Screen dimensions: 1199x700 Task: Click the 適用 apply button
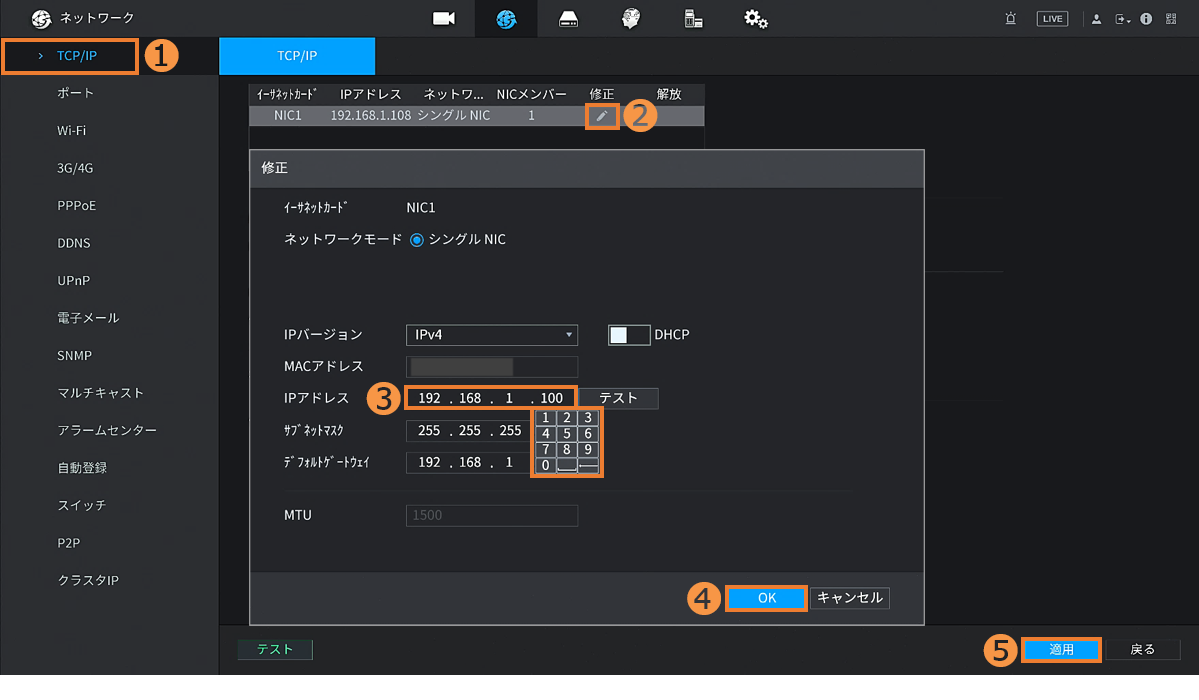pos(1061,650)
